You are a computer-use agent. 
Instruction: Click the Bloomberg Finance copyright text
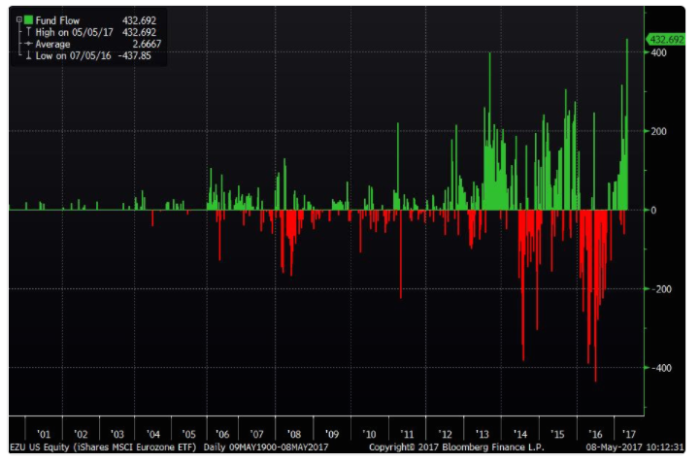456,447
